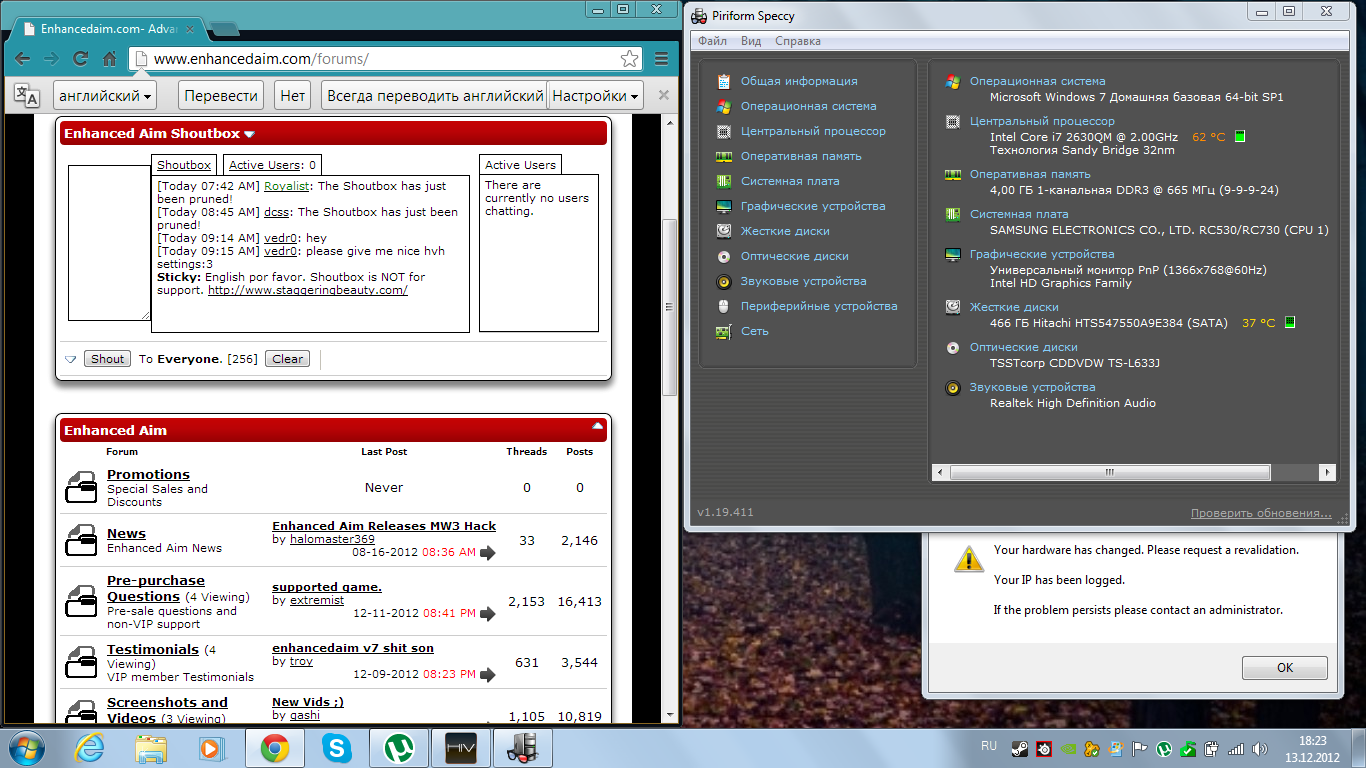The width and height of the screenshot is (1366, 768).
Task: Select Операционная система in Speccy sidebar
Action: 808,106
